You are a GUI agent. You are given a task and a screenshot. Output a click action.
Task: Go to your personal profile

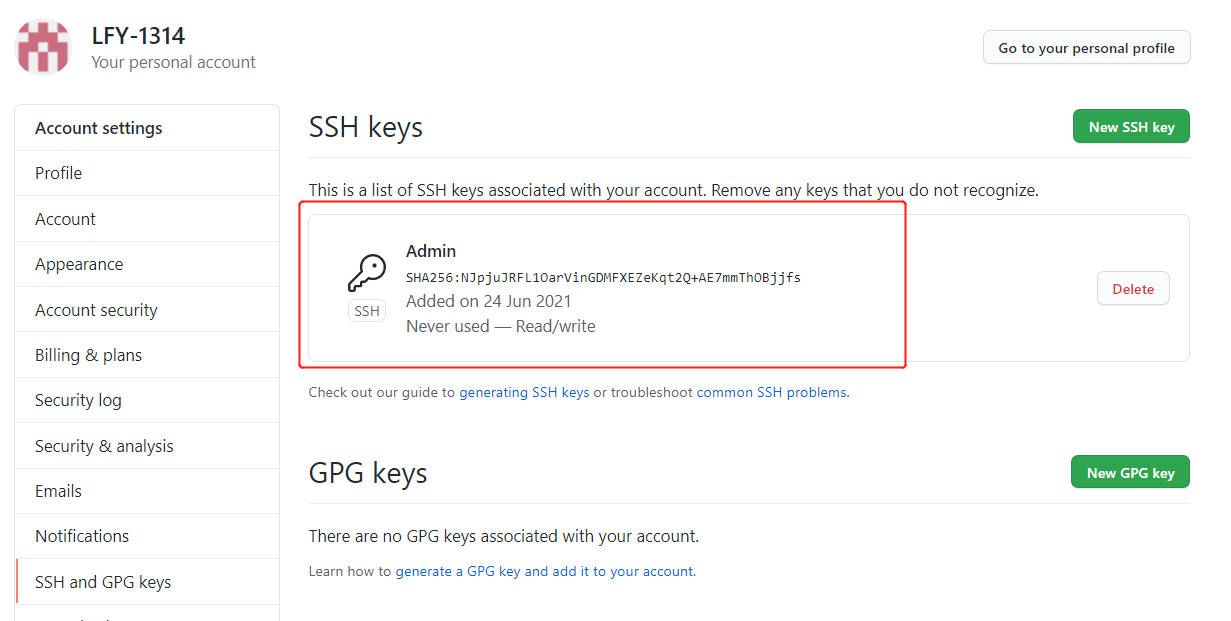point(1086,48)
